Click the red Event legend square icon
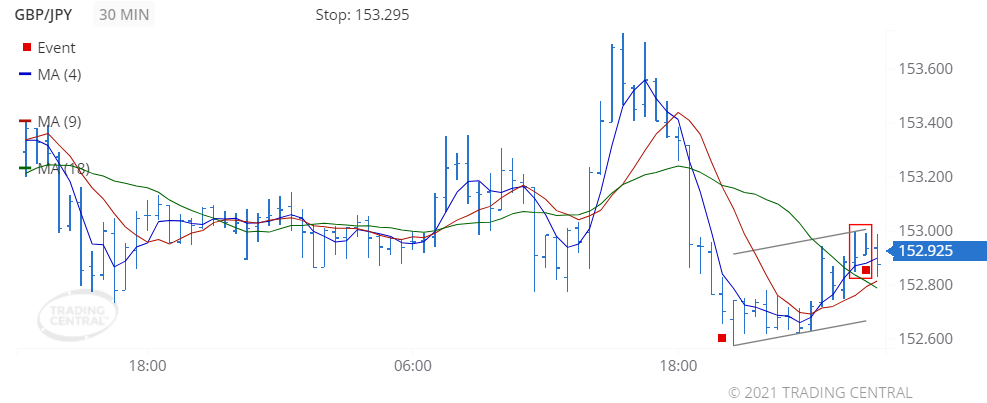The width and height of the screenshot is (987, 403). point(26,48)
